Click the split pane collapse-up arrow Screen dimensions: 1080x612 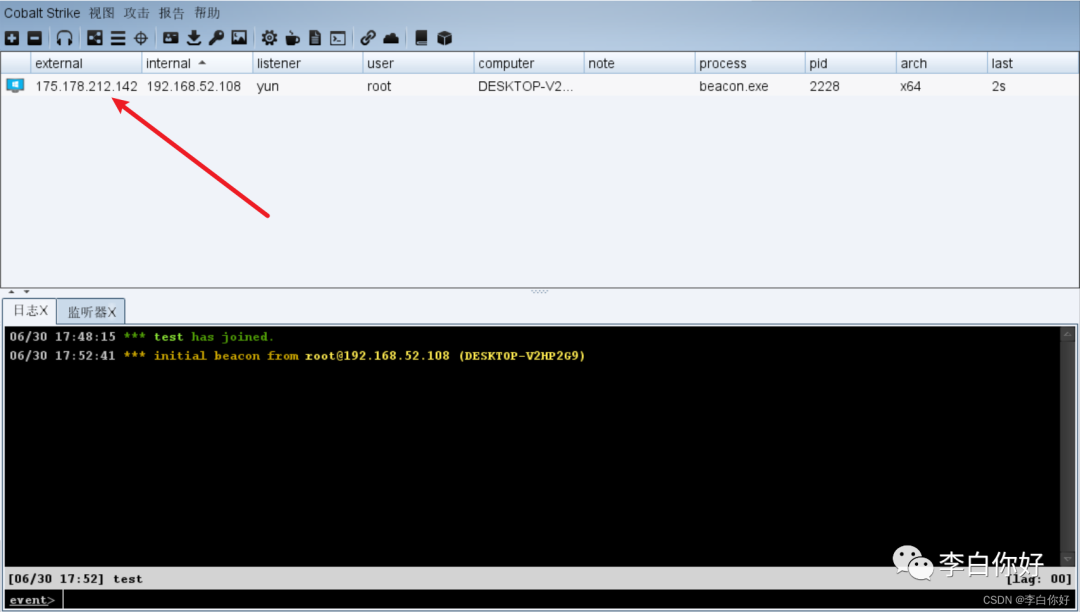pos(11,292)
